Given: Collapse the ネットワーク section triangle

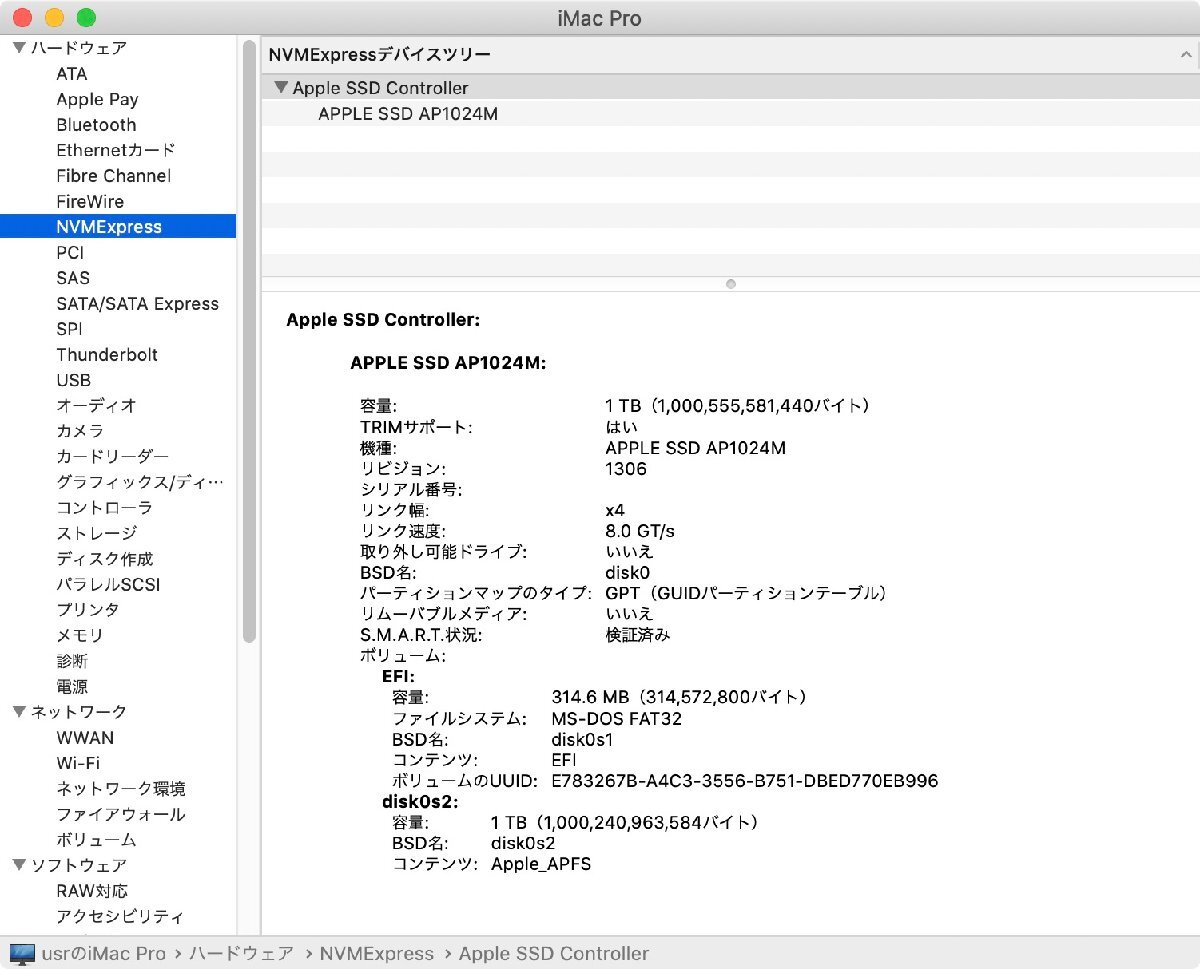Looking at the screenshot, I should pos(19,712).
